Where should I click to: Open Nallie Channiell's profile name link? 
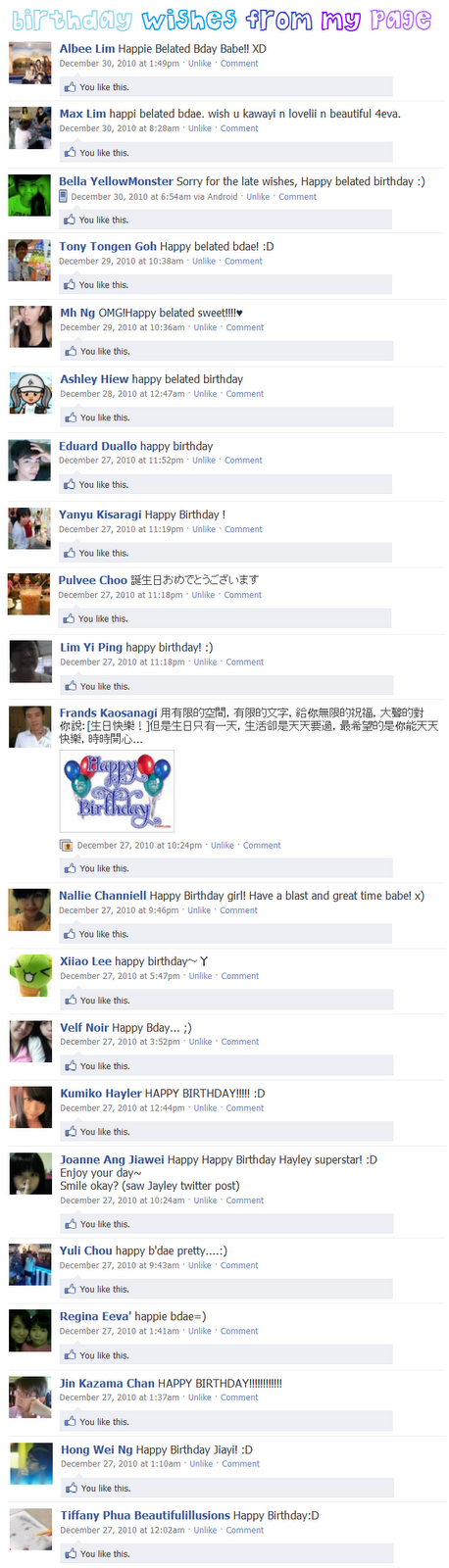[x=103, y=896]
